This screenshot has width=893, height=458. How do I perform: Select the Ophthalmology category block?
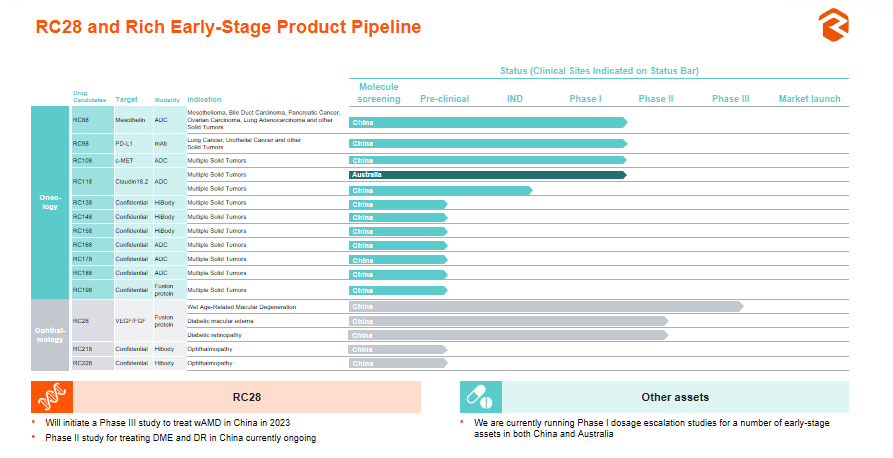click(50, 334)
